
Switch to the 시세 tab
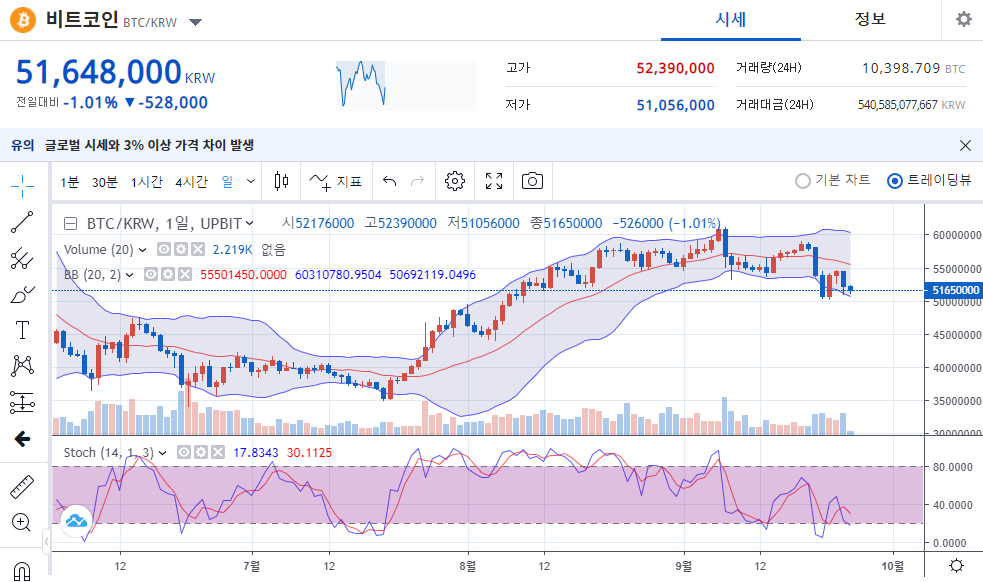pos(730,19)
